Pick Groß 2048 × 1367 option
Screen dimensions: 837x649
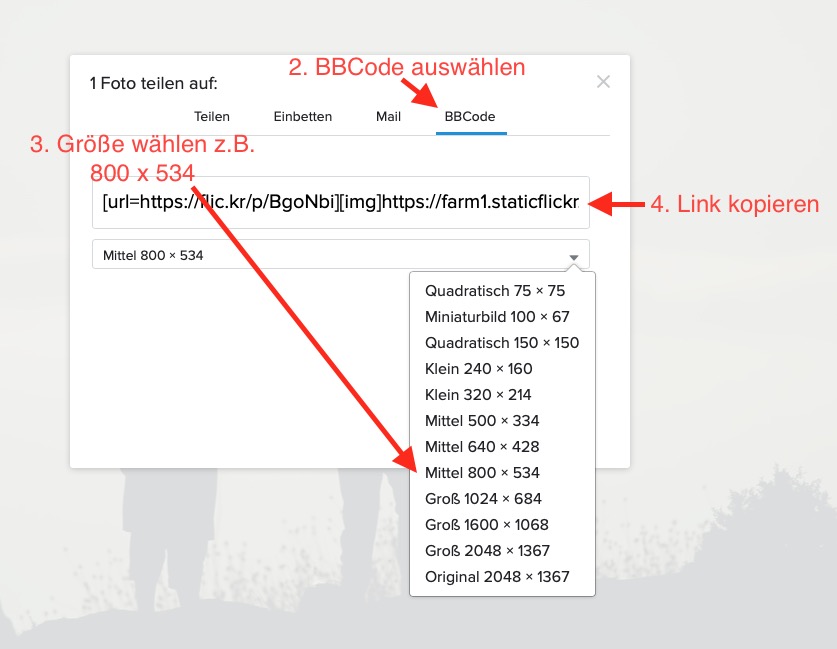point(487,551)
